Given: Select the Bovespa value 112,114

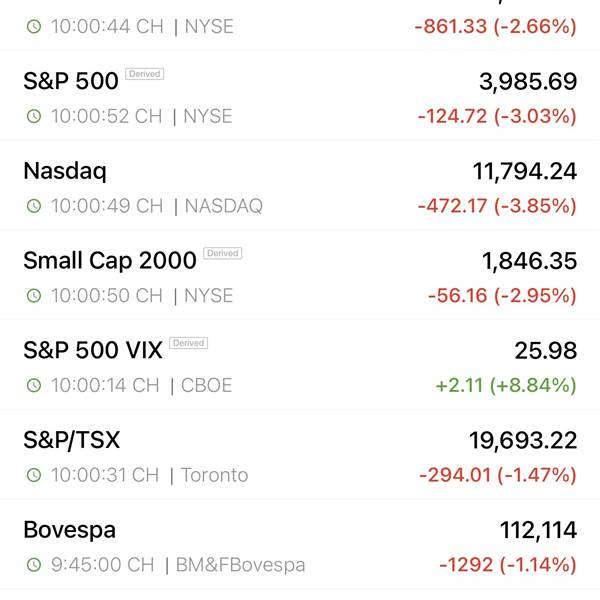Looking at the screenshot, I should coord(538,530).
